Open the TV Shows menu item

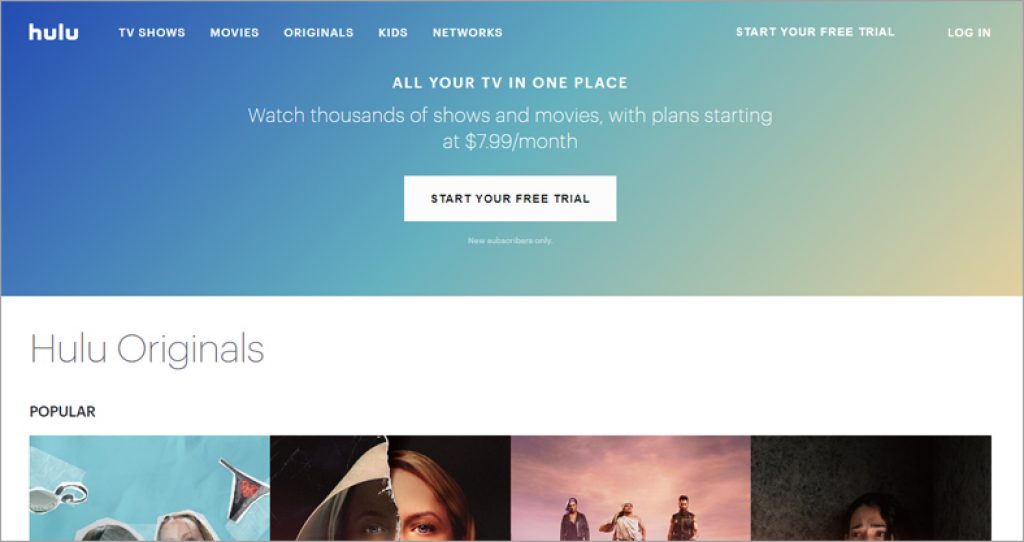pyautogui.click(x=152, y=33)
